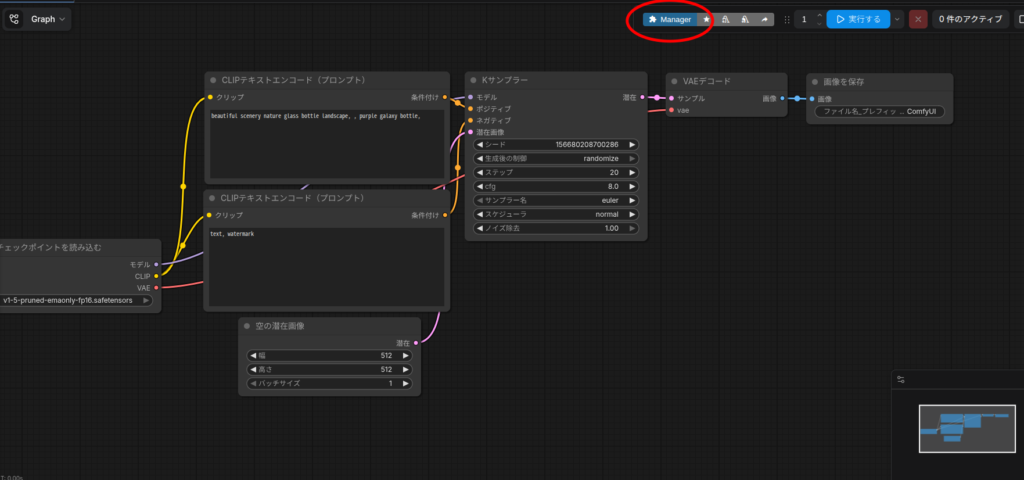The height and width of the screenshot is (480, 1024).
Task: Click the red cancel X icon
Action: 918,19
